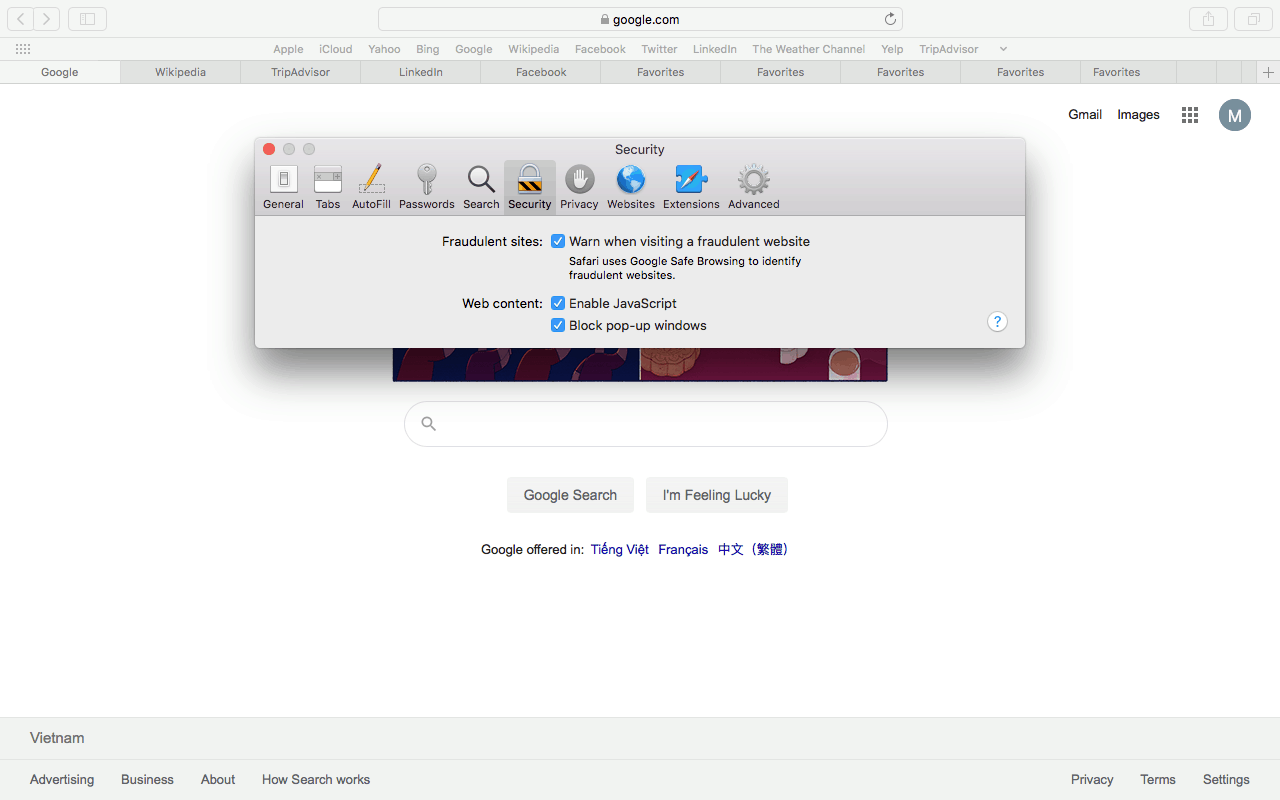This screenshot has width=1280, height=800.
Task: Click the magnifier in Google search box
Action: [429, 424]
